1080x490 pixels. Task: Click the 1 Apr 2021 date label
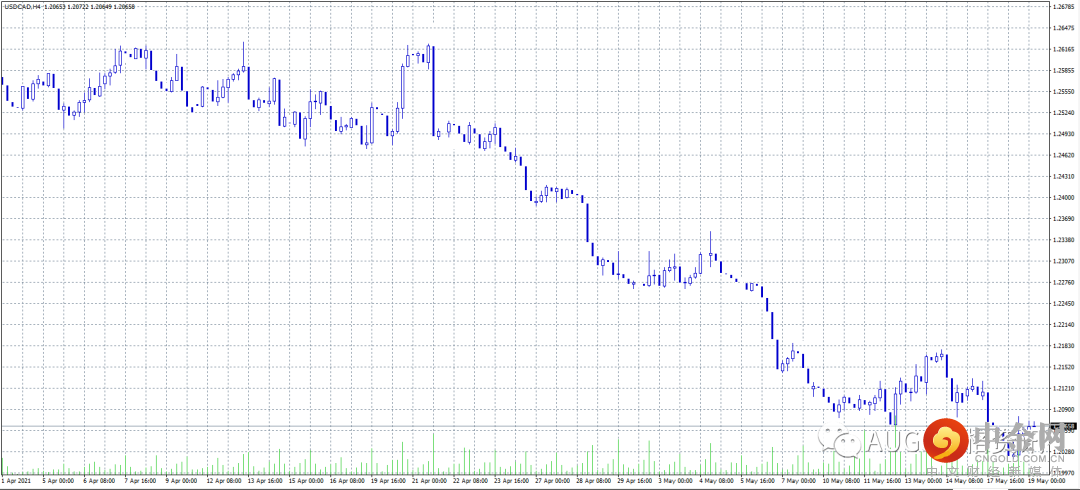pyautogui.click(x=16, y=480)
